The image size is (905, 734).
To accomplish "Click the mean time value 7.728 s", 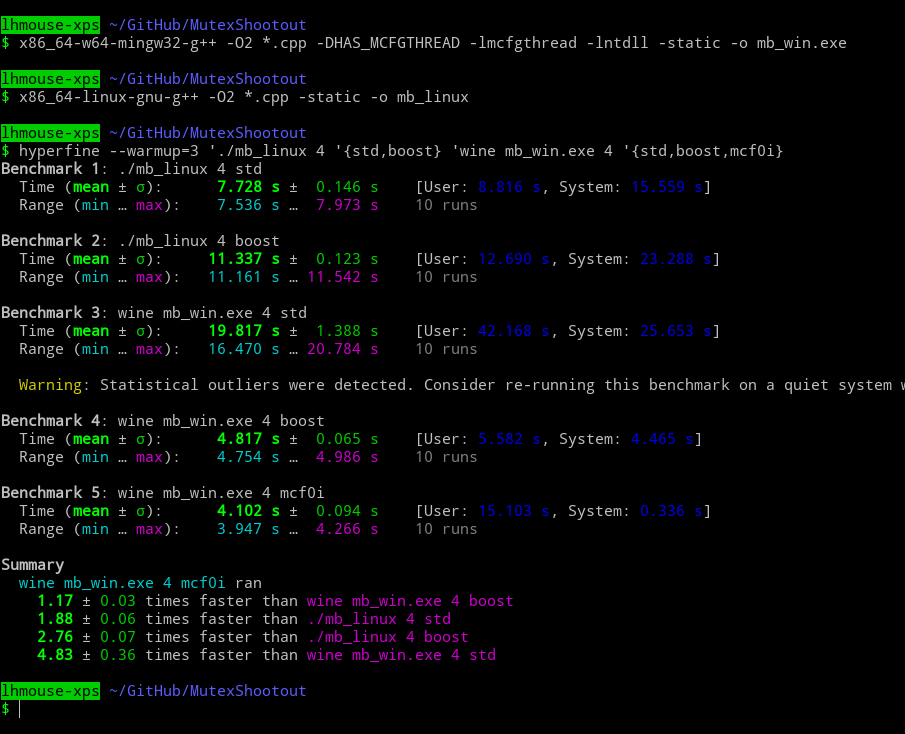I will pyautogui.click(x=248, y=187).
